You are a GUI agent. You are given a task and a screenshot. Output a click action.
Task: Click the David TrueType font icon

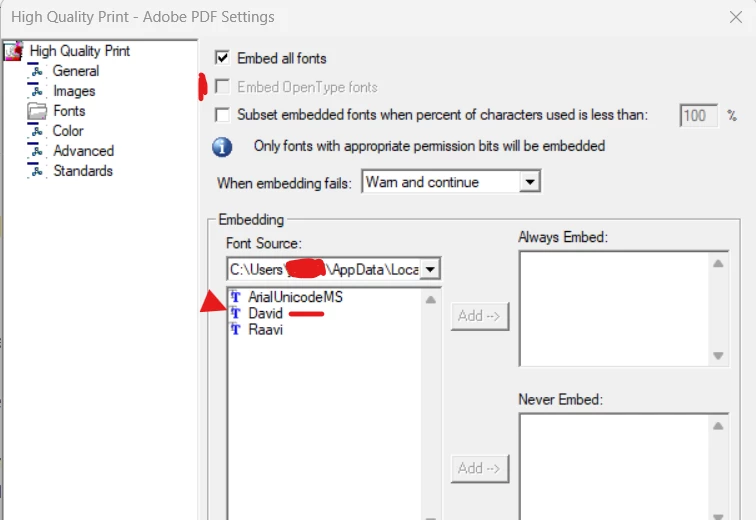[x=235, y=313]
